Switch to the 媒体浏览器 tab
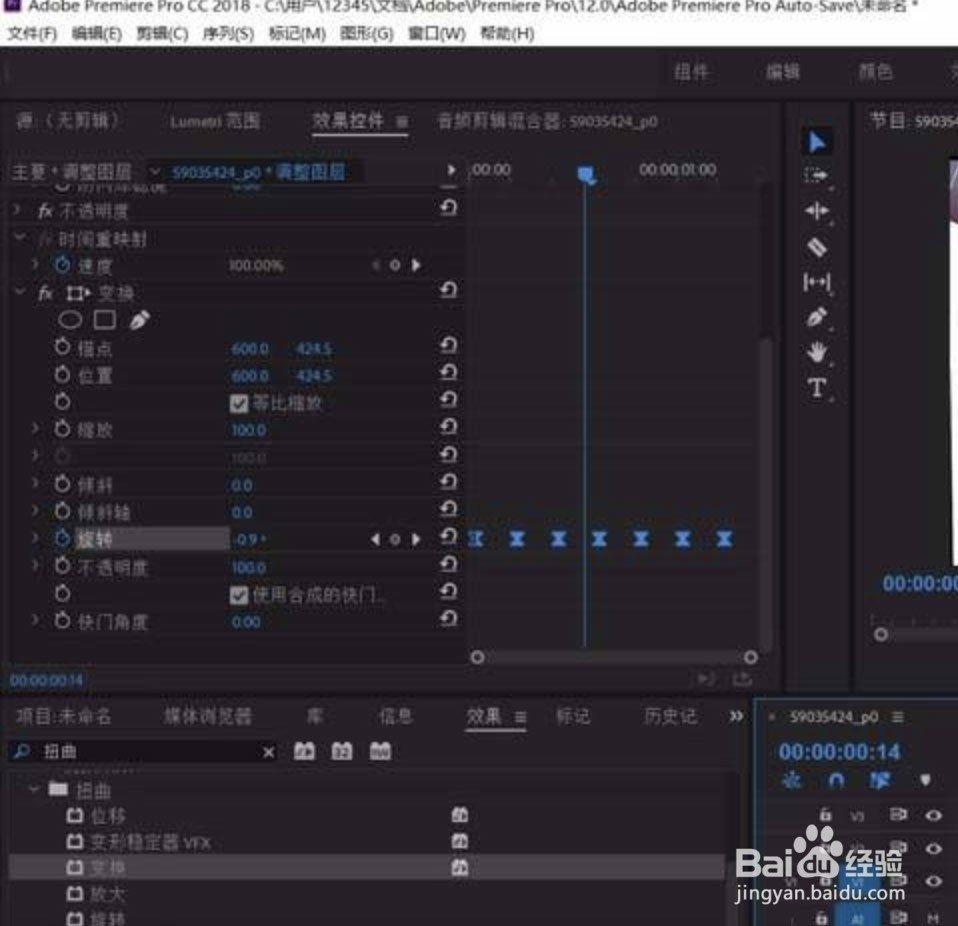 click(x=208, y=716)
